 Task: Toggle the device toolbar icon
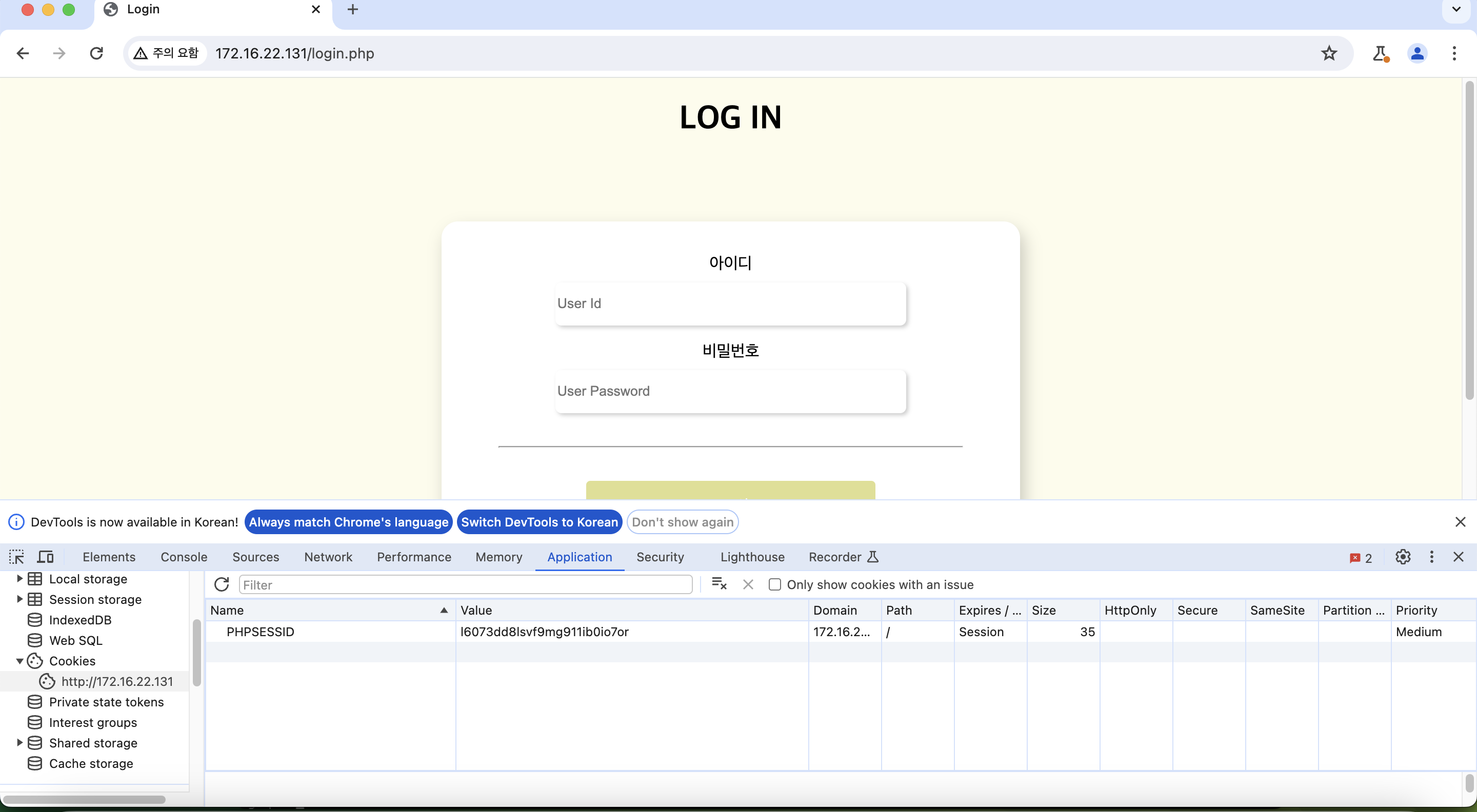coord(45,557)
